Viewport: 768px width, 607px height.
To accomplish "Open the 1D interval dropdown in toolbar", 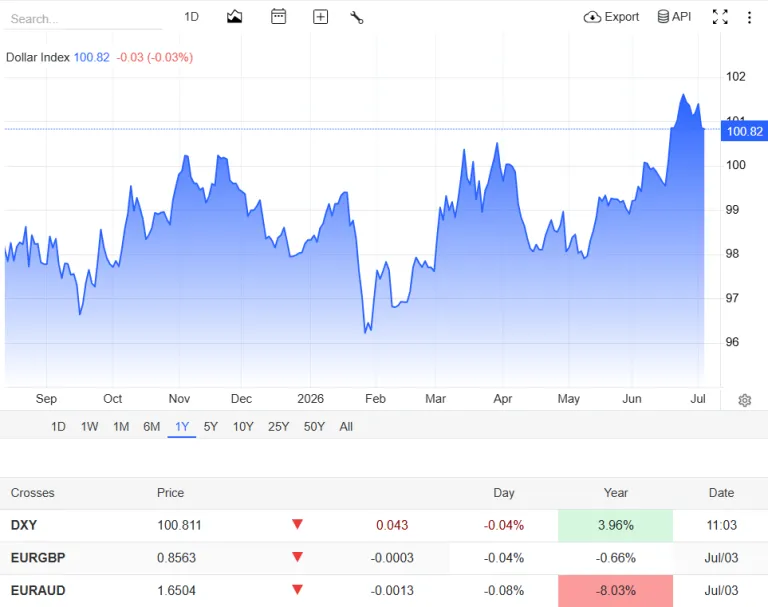I will (x=192, y=17).
